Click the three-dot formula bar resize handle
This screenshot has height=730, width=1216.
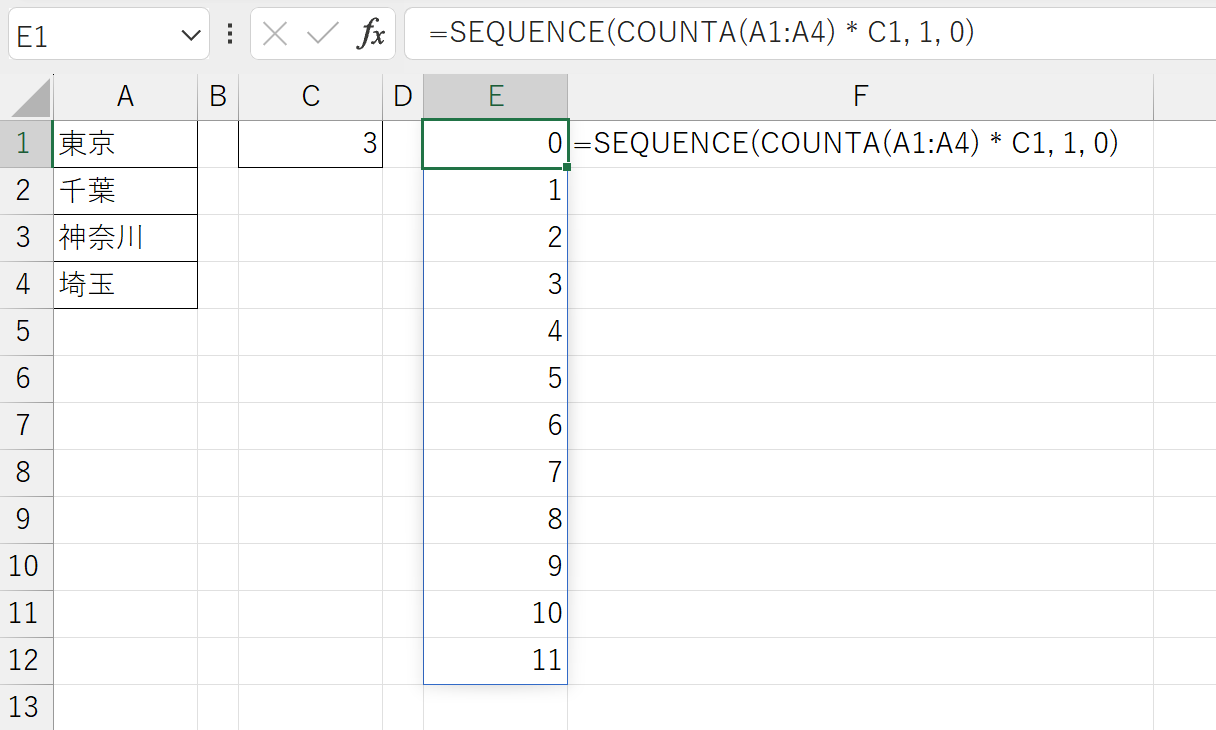point(230,34)
